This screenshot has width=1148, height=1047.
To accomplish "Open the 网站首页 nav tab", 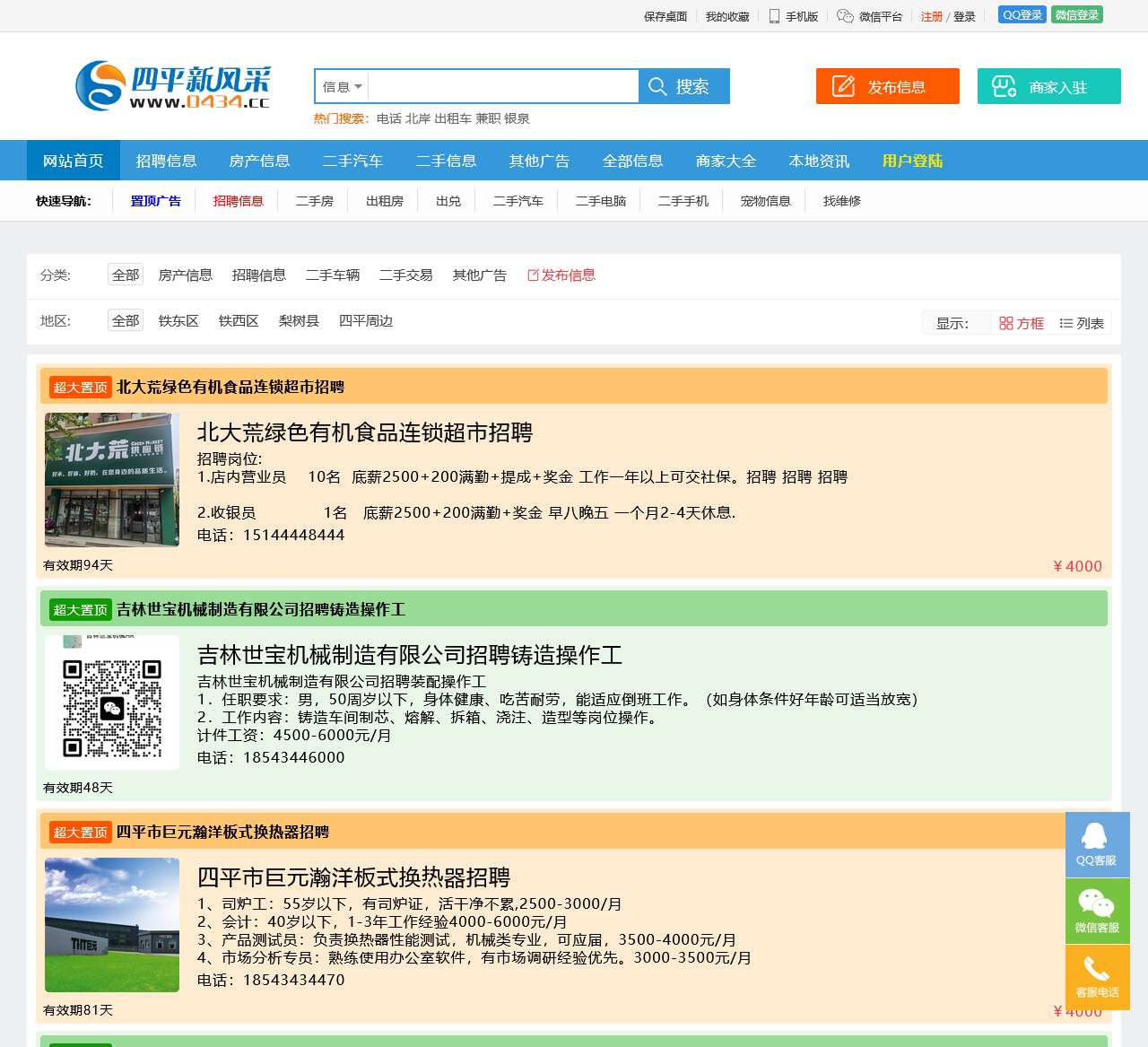I will click(x=74, y=161).
